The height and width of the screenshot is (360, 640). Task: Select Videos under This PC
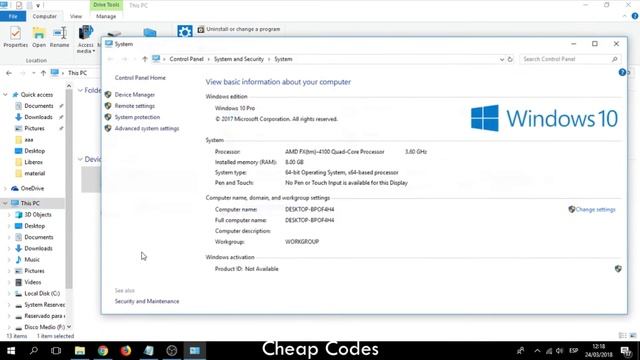tap(33, 282)
